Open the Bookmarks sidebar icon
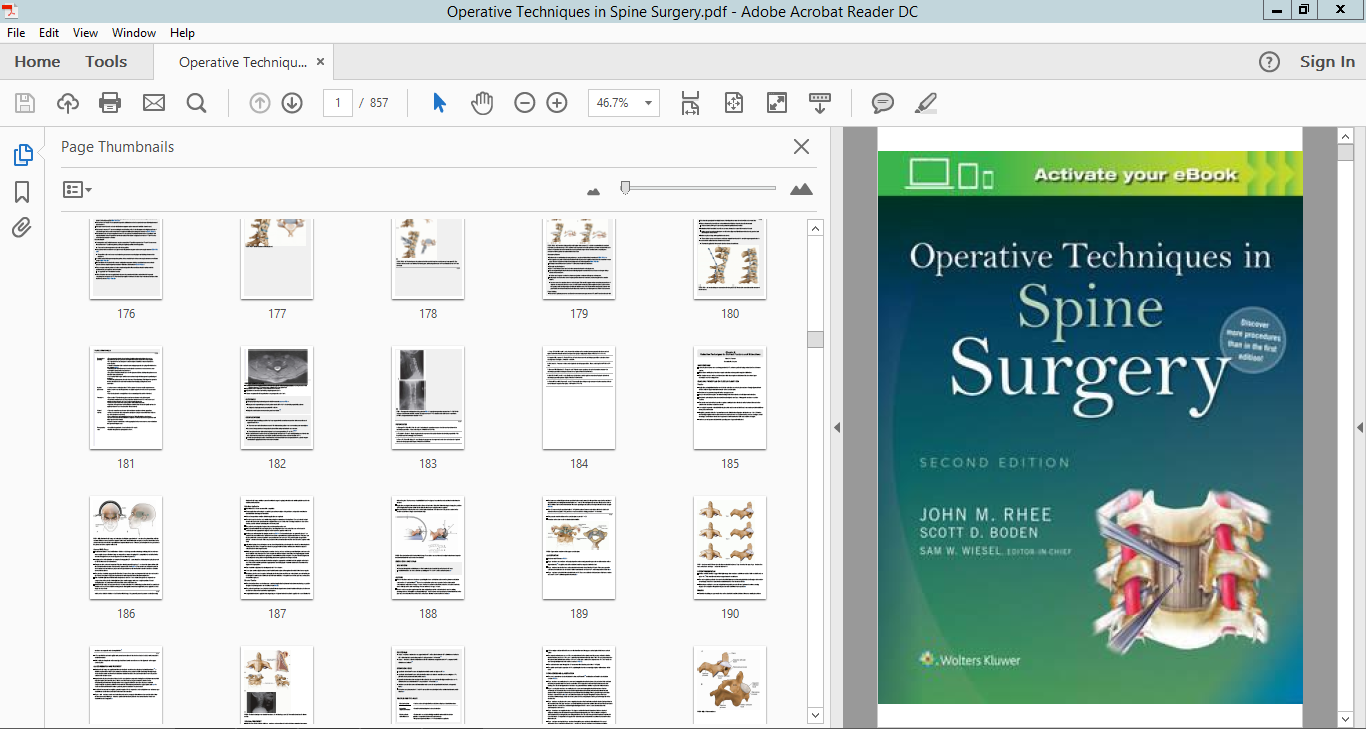1366x729 pixels. coord(22,192)
